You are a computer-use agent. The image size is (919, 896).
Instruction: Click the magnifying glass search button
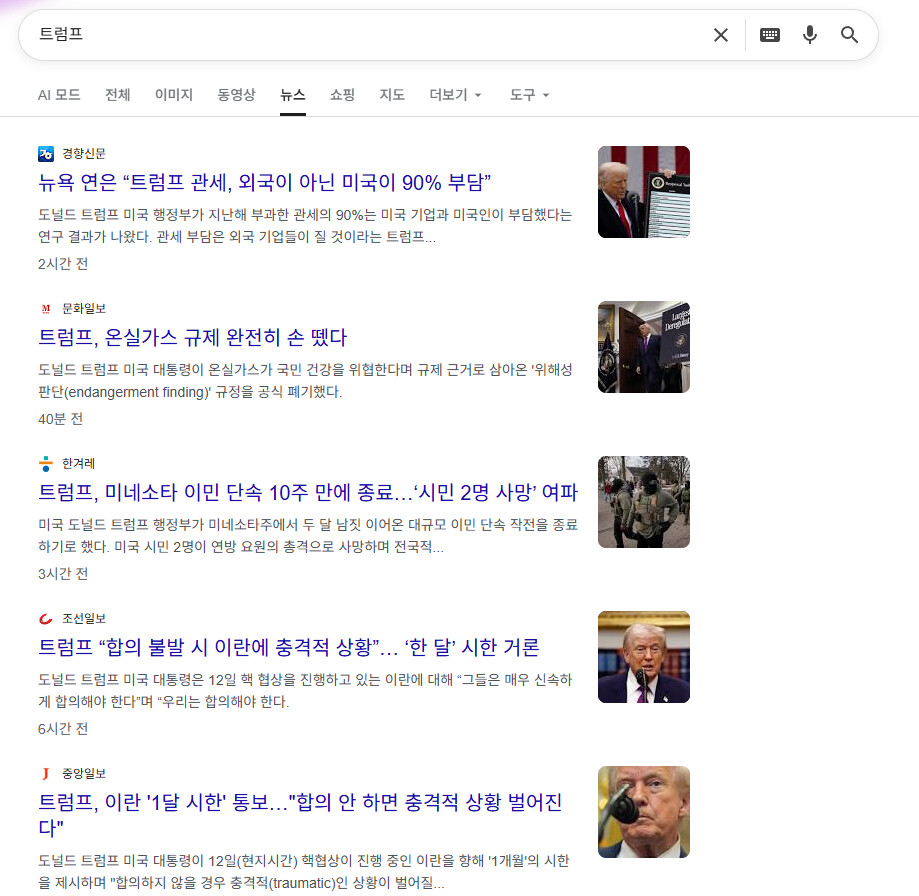(x=849, y=35)
